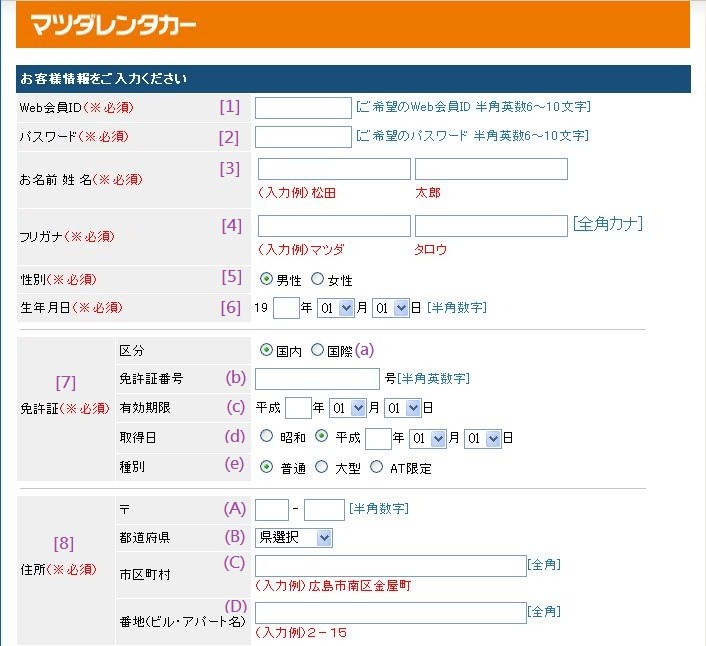Open birth month dropdown in 生年月日 row

(336, 308)
